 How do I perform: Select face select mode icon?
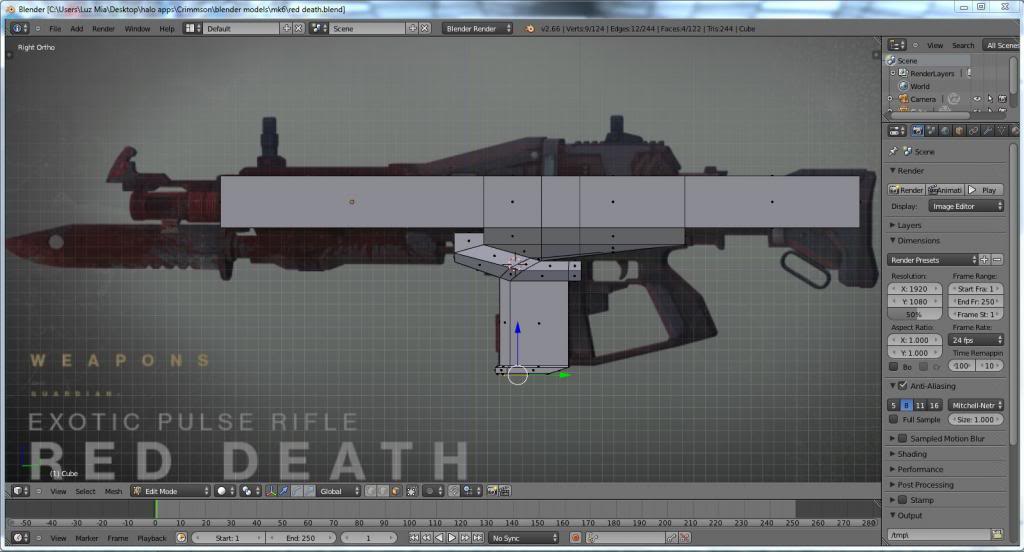click(x=396, y=491)
